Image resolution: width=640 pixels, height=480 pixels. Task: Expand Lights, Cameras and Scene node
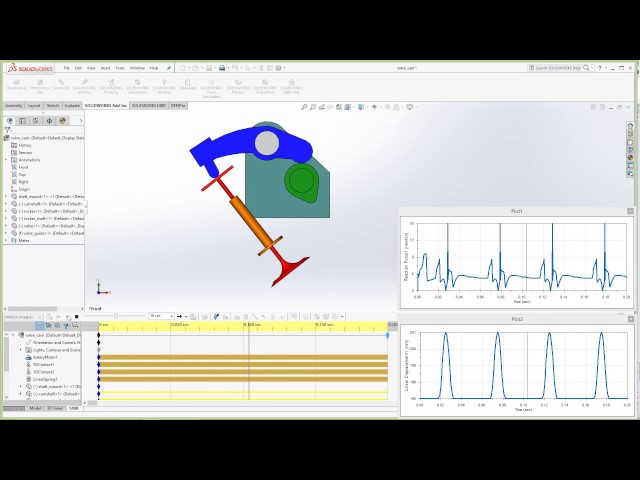tap(21, 350)
